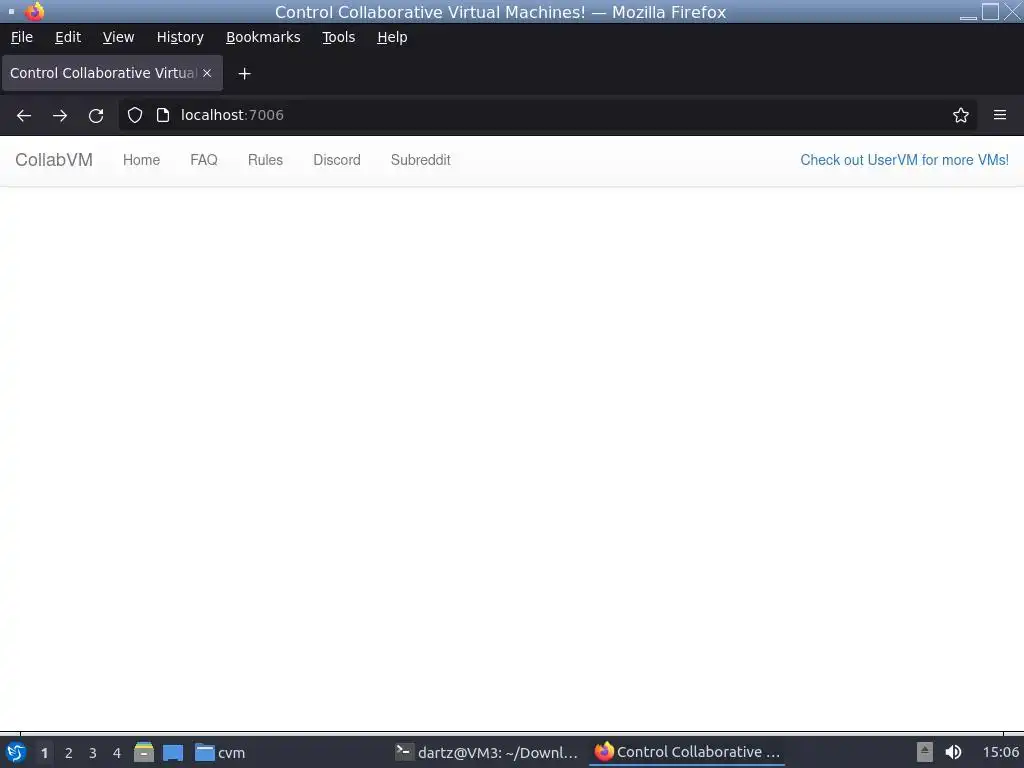The image size is (1024, 768).
Task: Open the tracking protection shield icon
Action: 135,116
